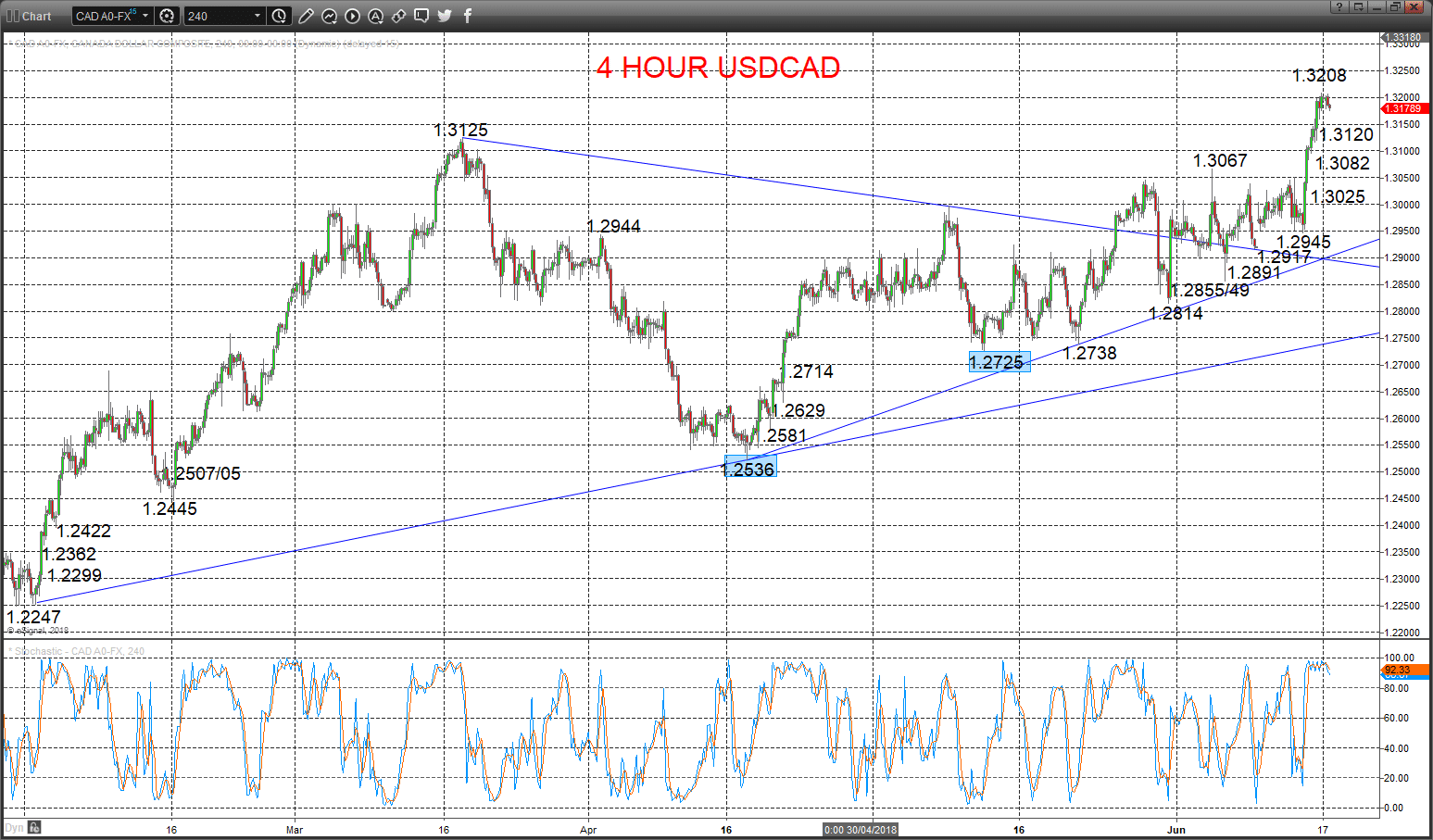1433x840 pixels.
Task: Select the highlighted 1.2725 low label
Action: click(999, 362)
